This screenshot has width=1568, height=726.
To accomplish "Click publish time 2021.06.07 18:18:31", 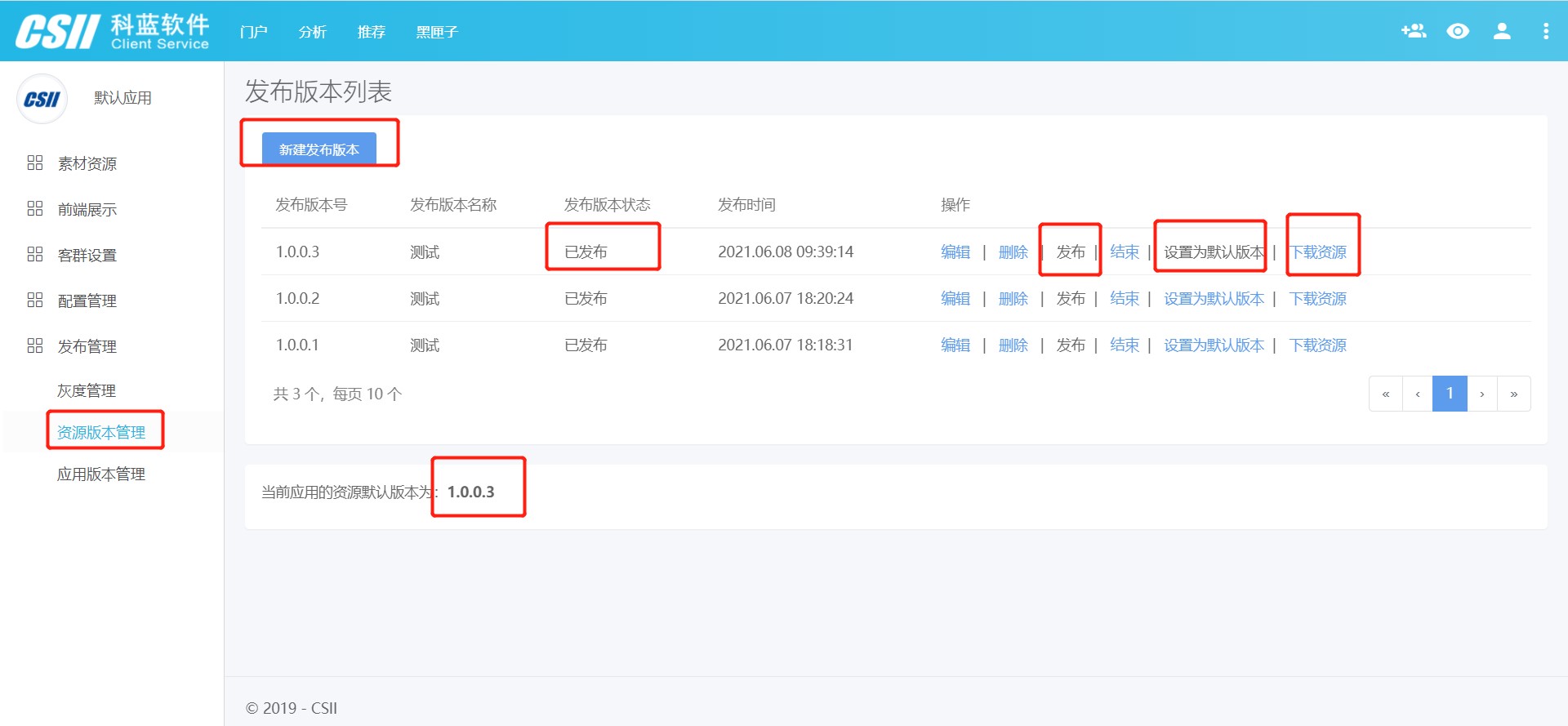I will pyautogui.click(x=786, y=345).
